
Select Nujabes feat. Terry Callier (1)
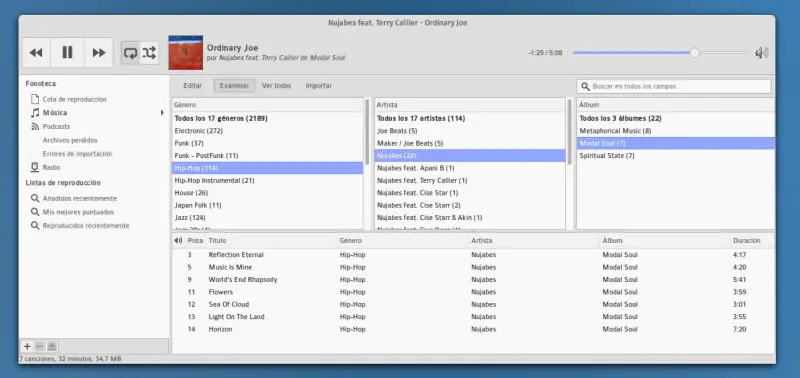[x=470, y=181]
